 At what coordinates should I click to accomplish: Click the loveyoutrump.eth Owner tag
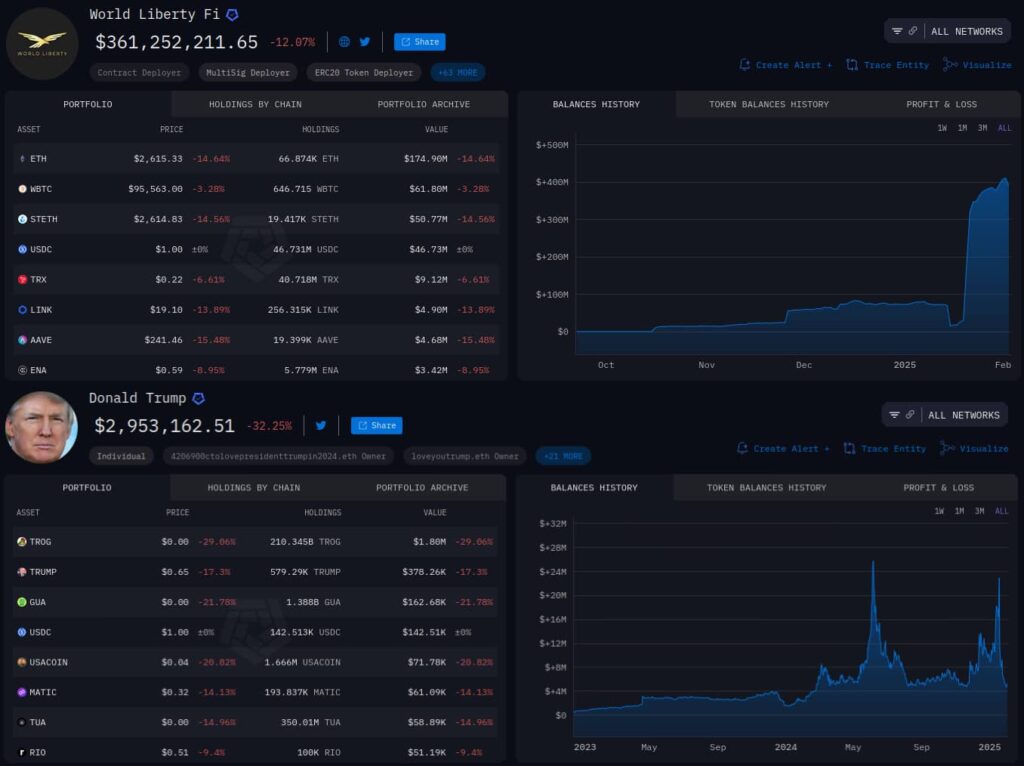[465, 456]
